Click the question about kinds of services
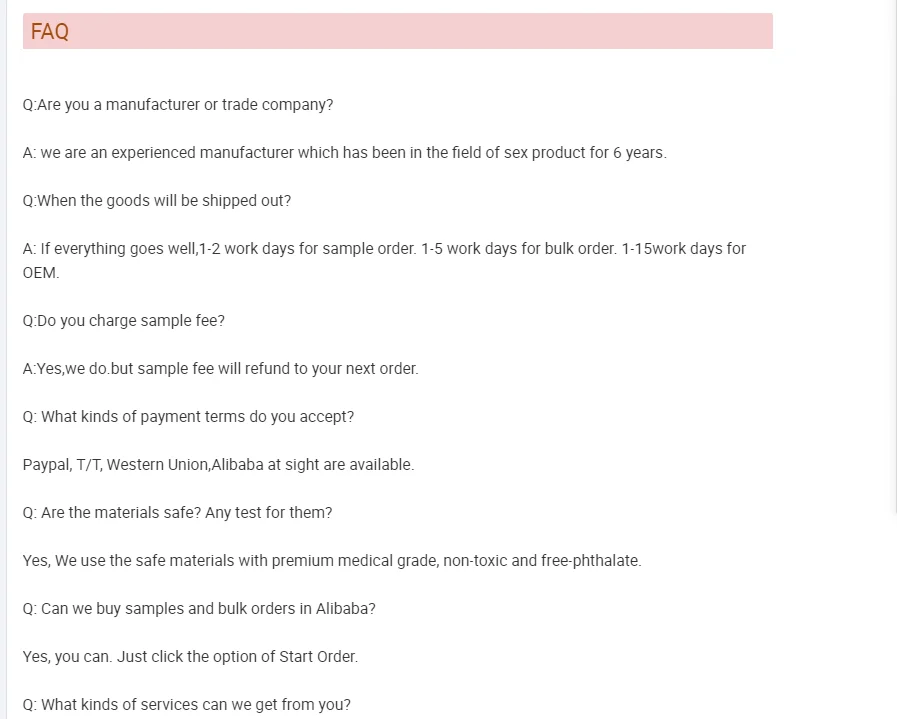 pos(187,705)
